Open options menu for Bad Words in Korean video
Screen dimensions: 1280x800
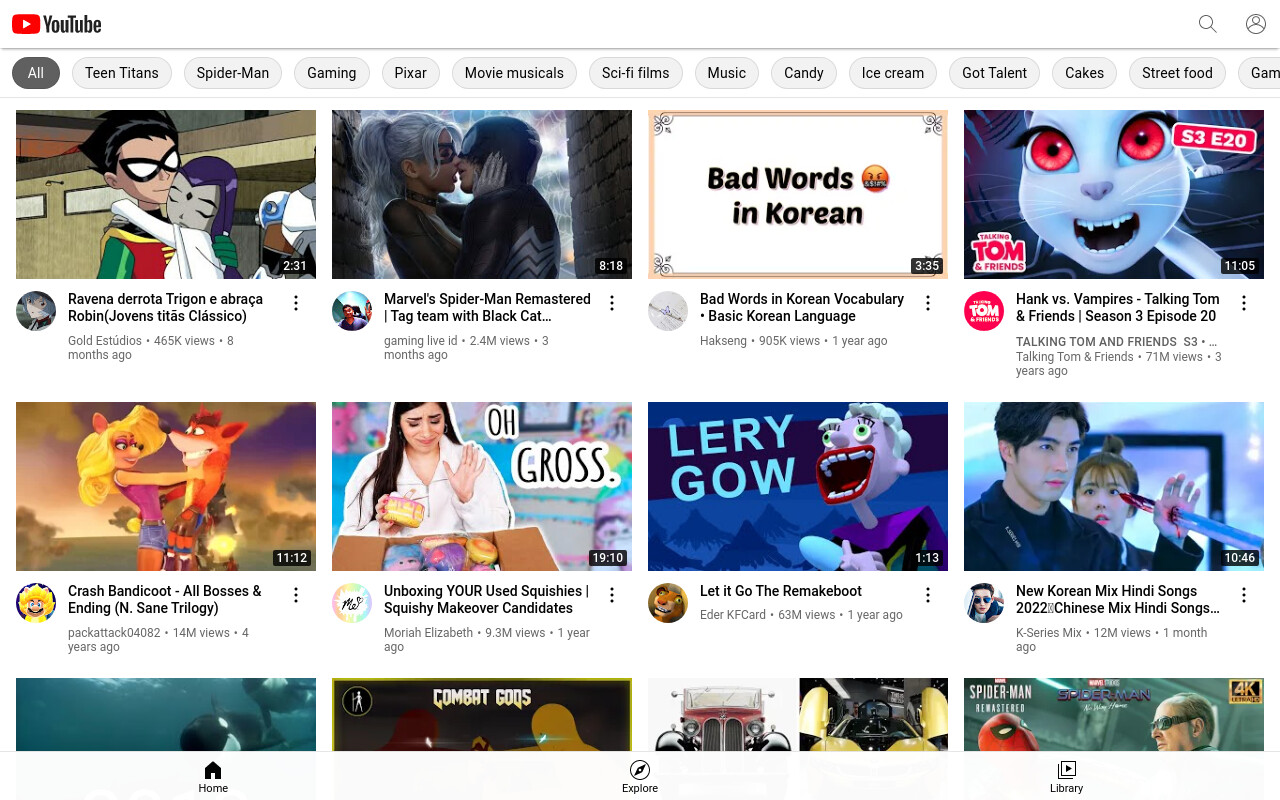pyautogui.click(x=928, y=303)
